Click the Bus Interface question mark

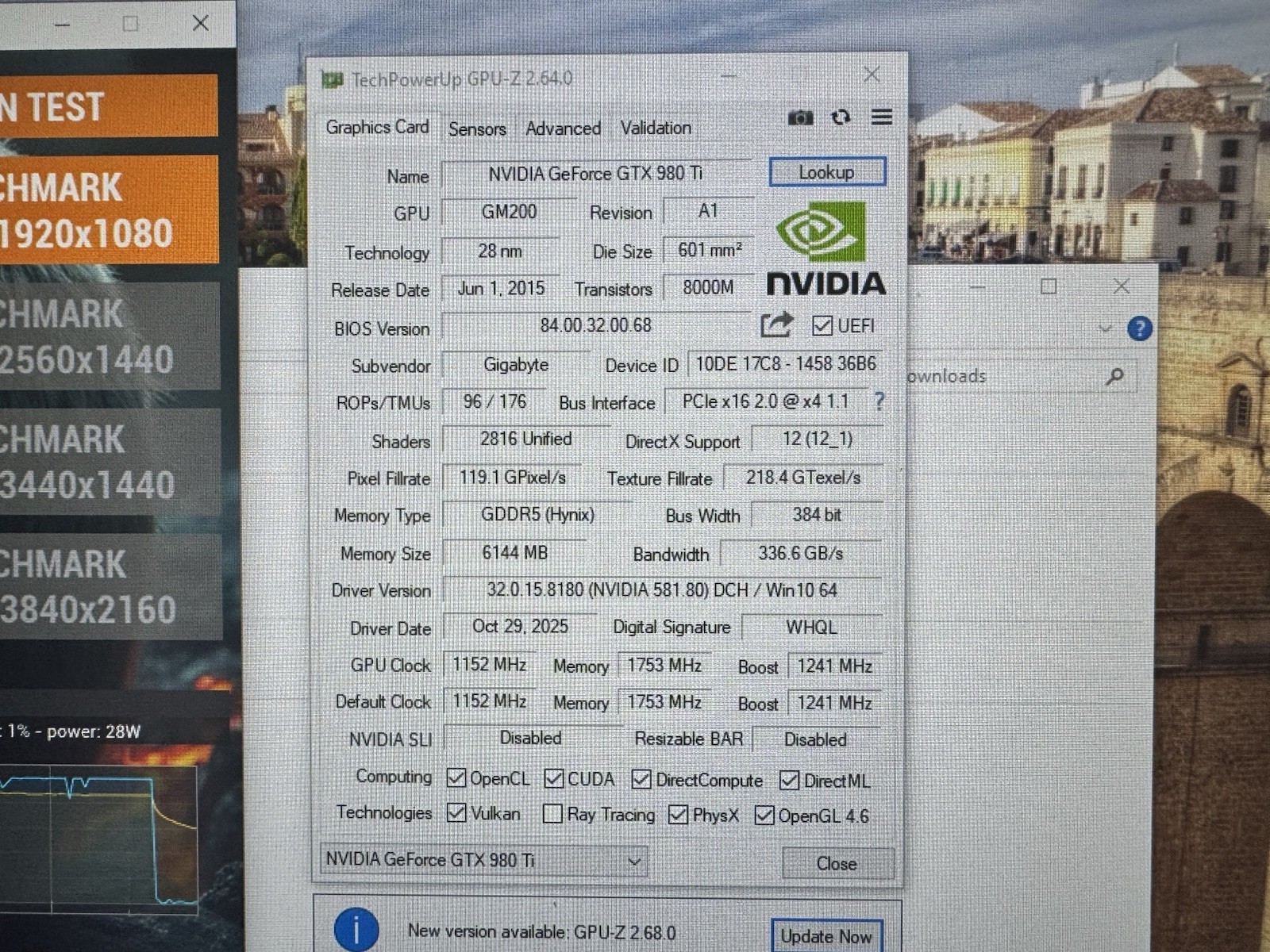point(879,401)
